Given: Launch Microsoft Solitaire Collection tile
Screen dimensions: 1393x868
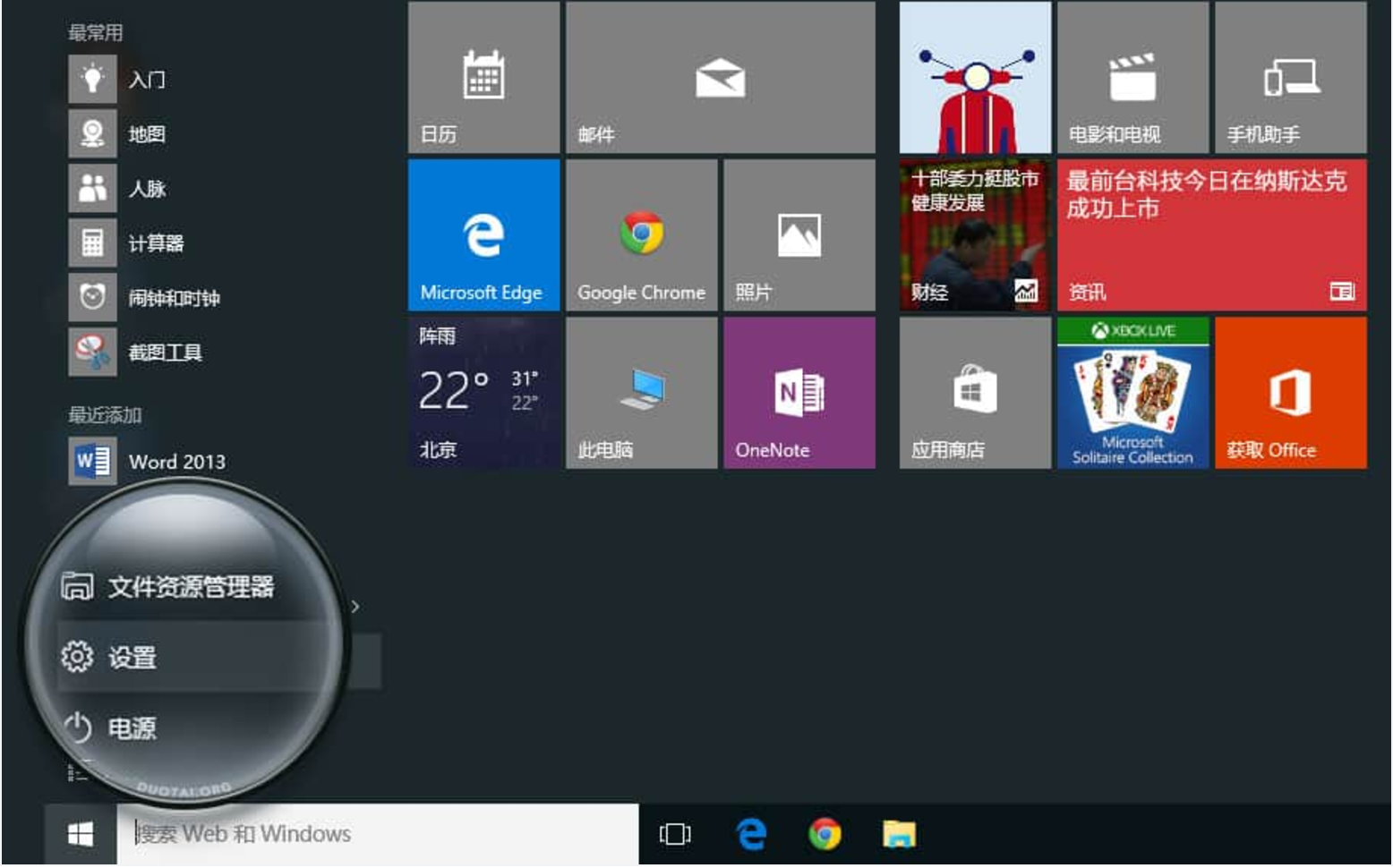Looking at the screenshot, I should click(1132, 393).
